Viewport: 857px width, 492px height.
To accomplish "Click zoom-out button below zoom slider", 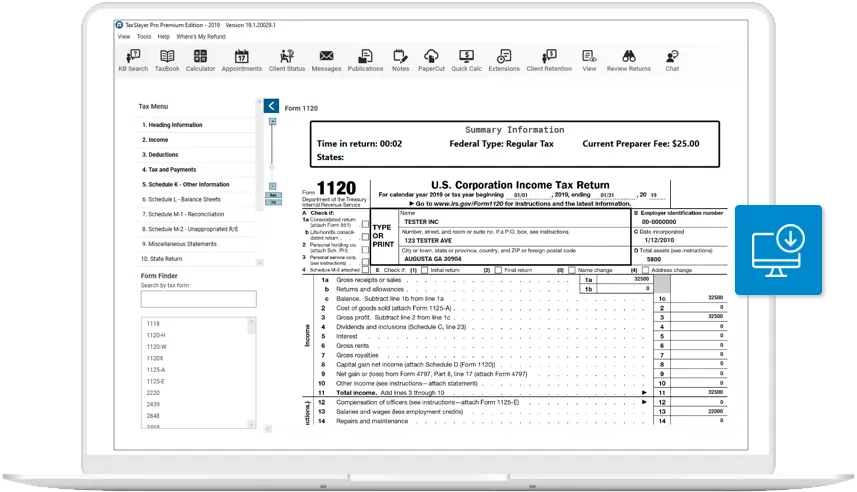I will (x=272, y=186).
